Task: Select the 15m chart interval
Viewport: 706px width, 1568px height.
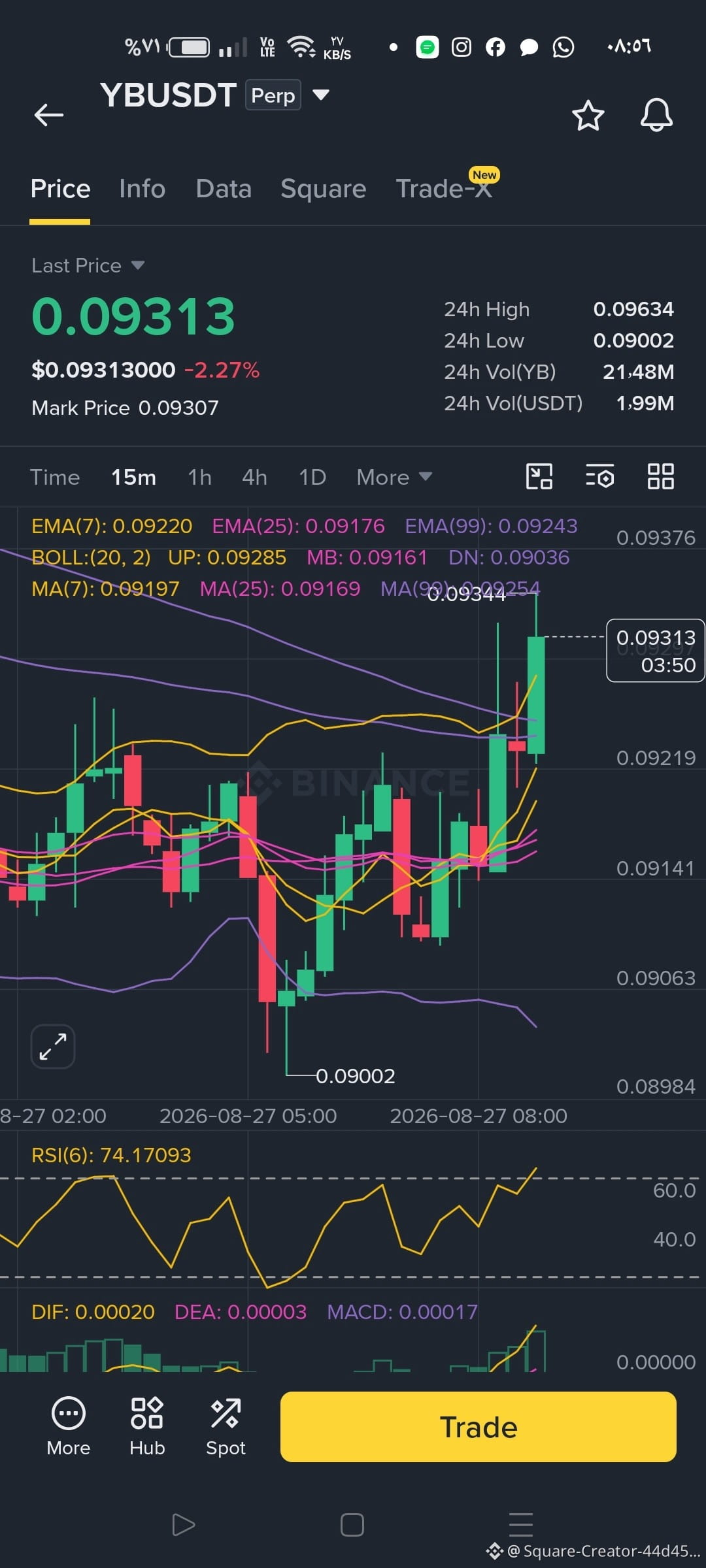Action: click(x=133, y=478)
